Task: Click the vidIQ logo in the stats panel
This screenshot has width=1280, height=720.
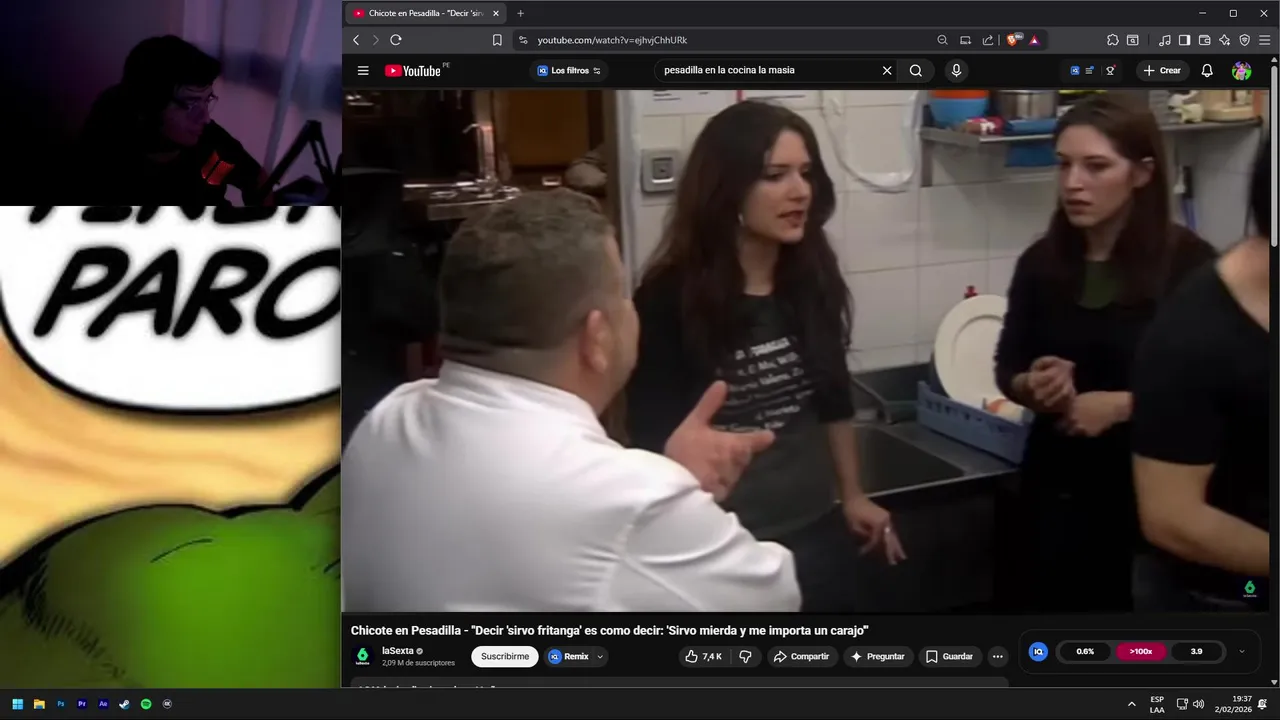Action: click(1038, 651)
